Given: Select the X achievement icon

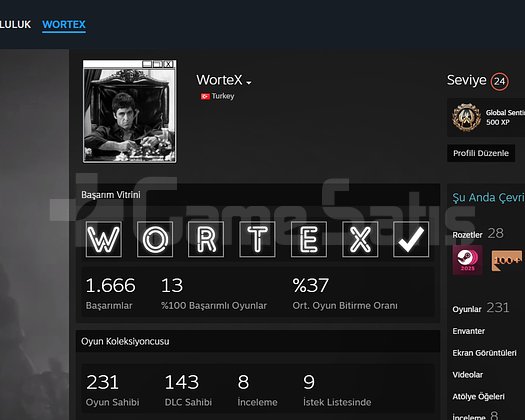Looking at the screenshot, I should pyautogui.click(x=360, y=239).
